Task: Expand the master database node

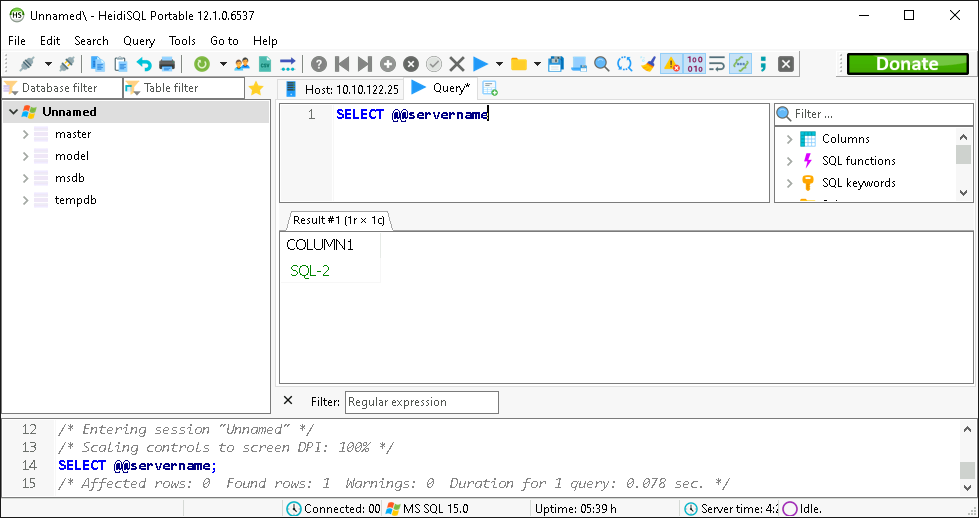Action: (x=25, y=134)
